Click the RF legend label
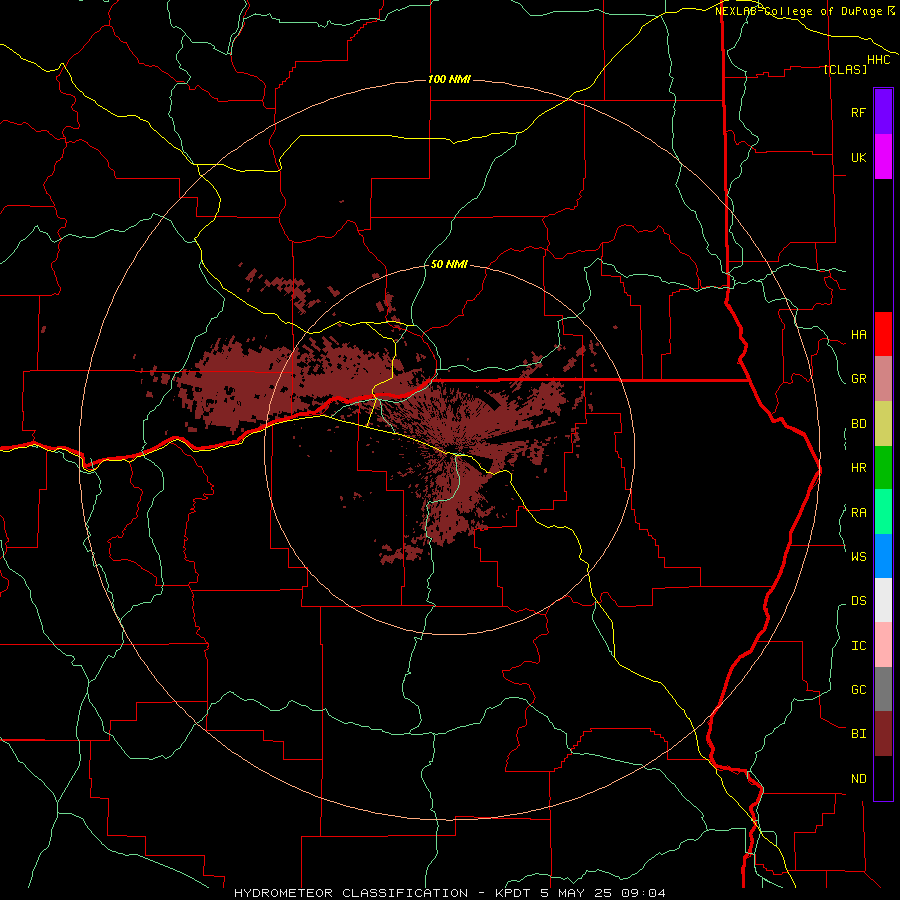Image resolution: width=900 pixels, height=900 pixels. click(x=858, y=113)
